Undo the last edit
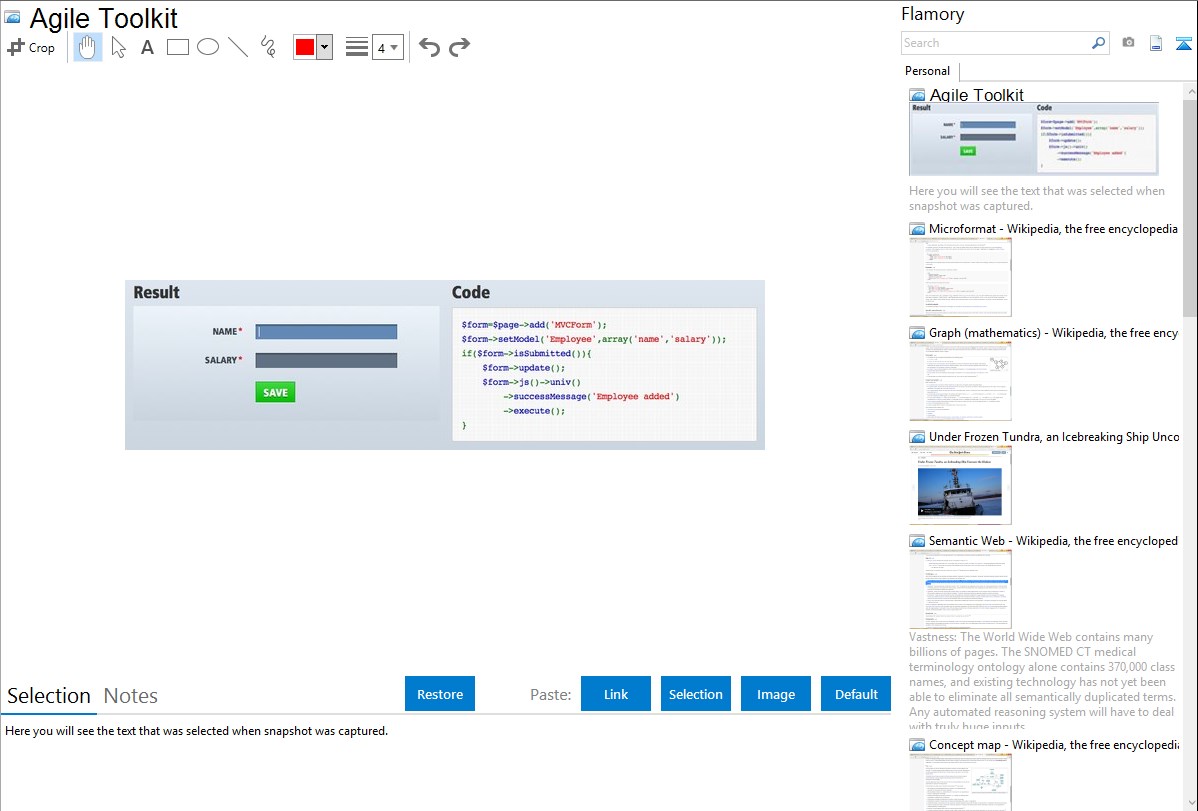Image resolution: width=1198 pixels, height=811 pixels. click(x=429, y=47)
